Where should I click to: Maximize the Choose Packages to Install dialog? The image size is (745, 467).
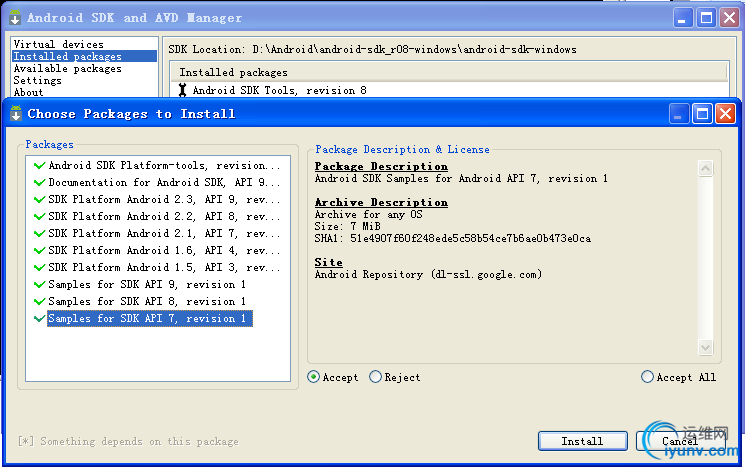click(702, 114)
